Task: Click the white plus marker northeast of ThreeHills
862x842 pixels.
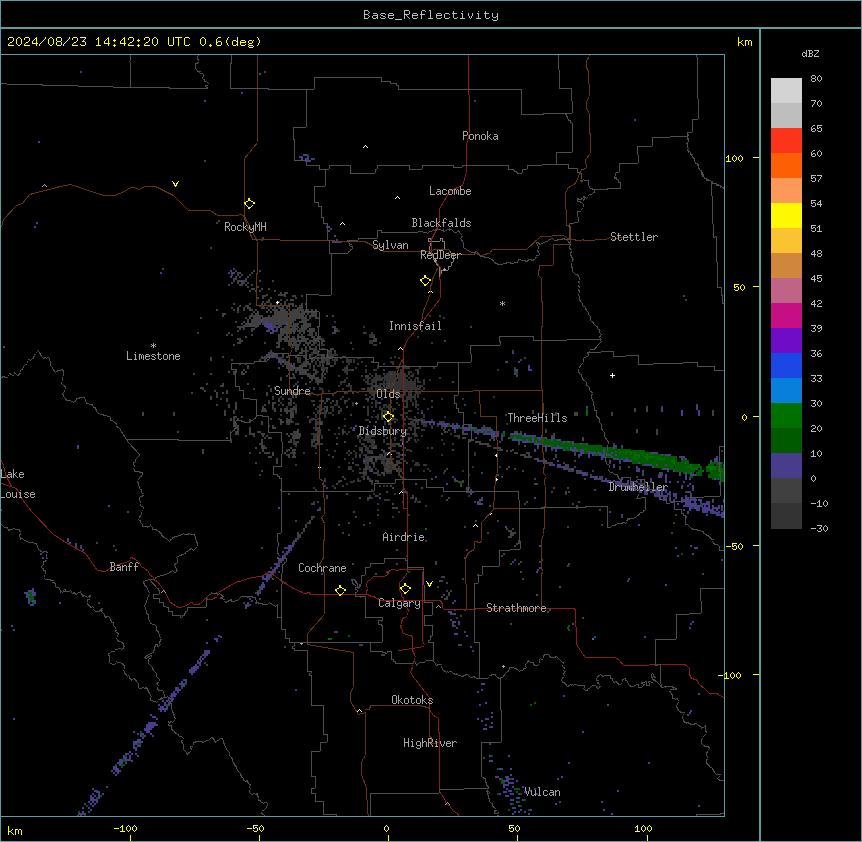Action: click(612, 375)
